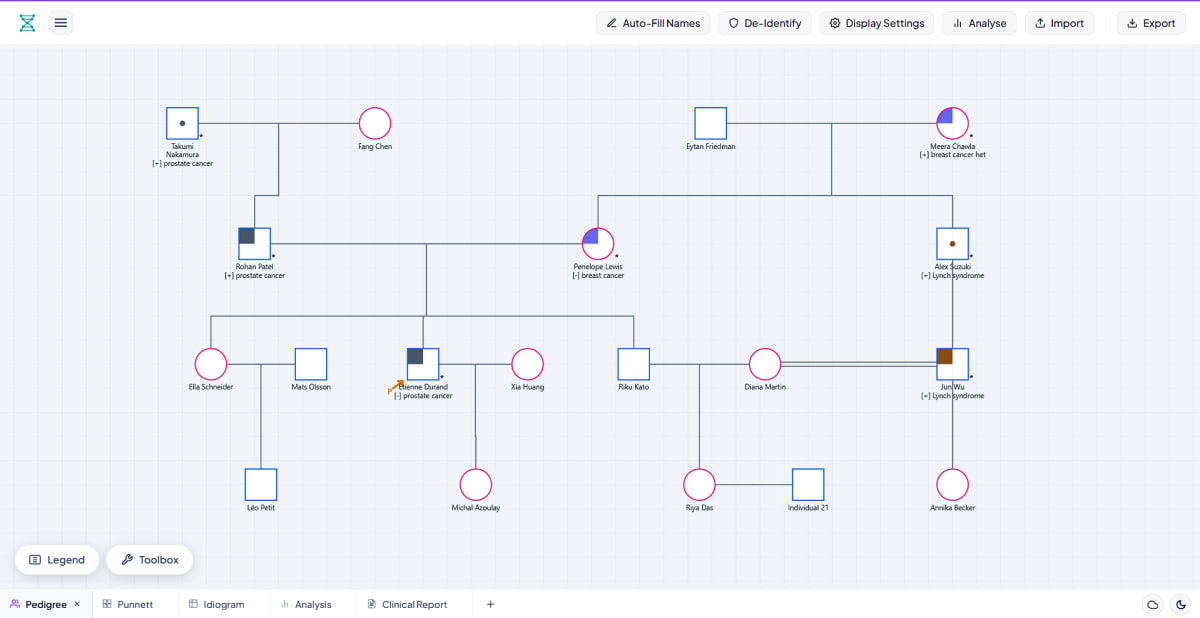Click the 'Michal Azoulay' name label
The width and height of the screenshot is (1200, 618).
click(476, 508)
